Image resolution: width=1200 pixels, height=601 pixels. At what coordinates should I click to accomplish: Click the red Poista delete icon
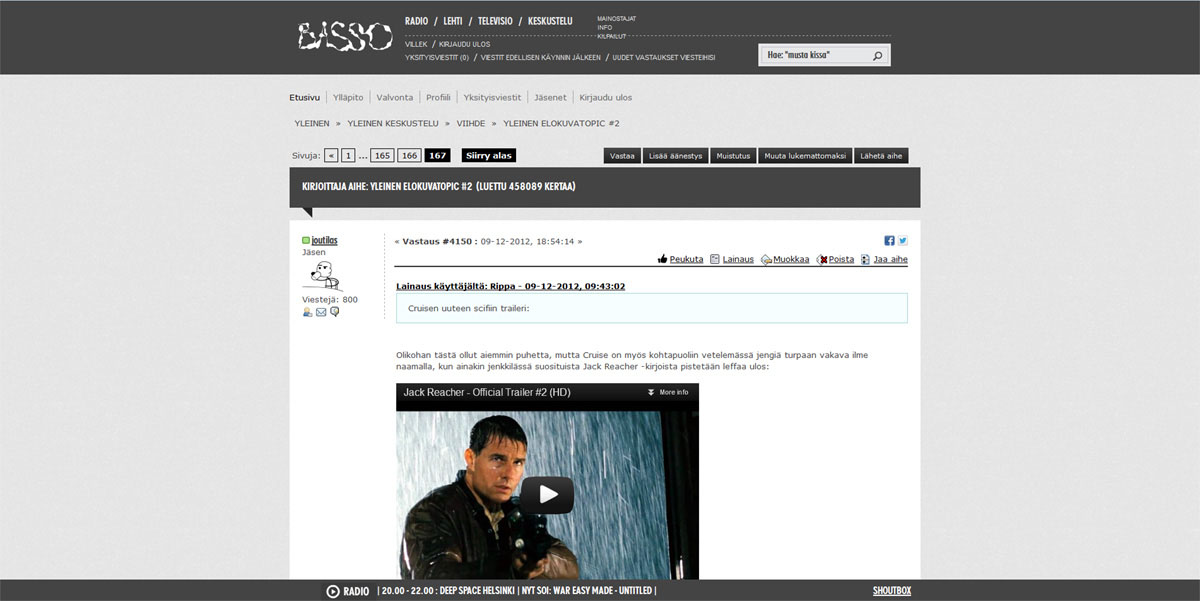click(822, 259)
